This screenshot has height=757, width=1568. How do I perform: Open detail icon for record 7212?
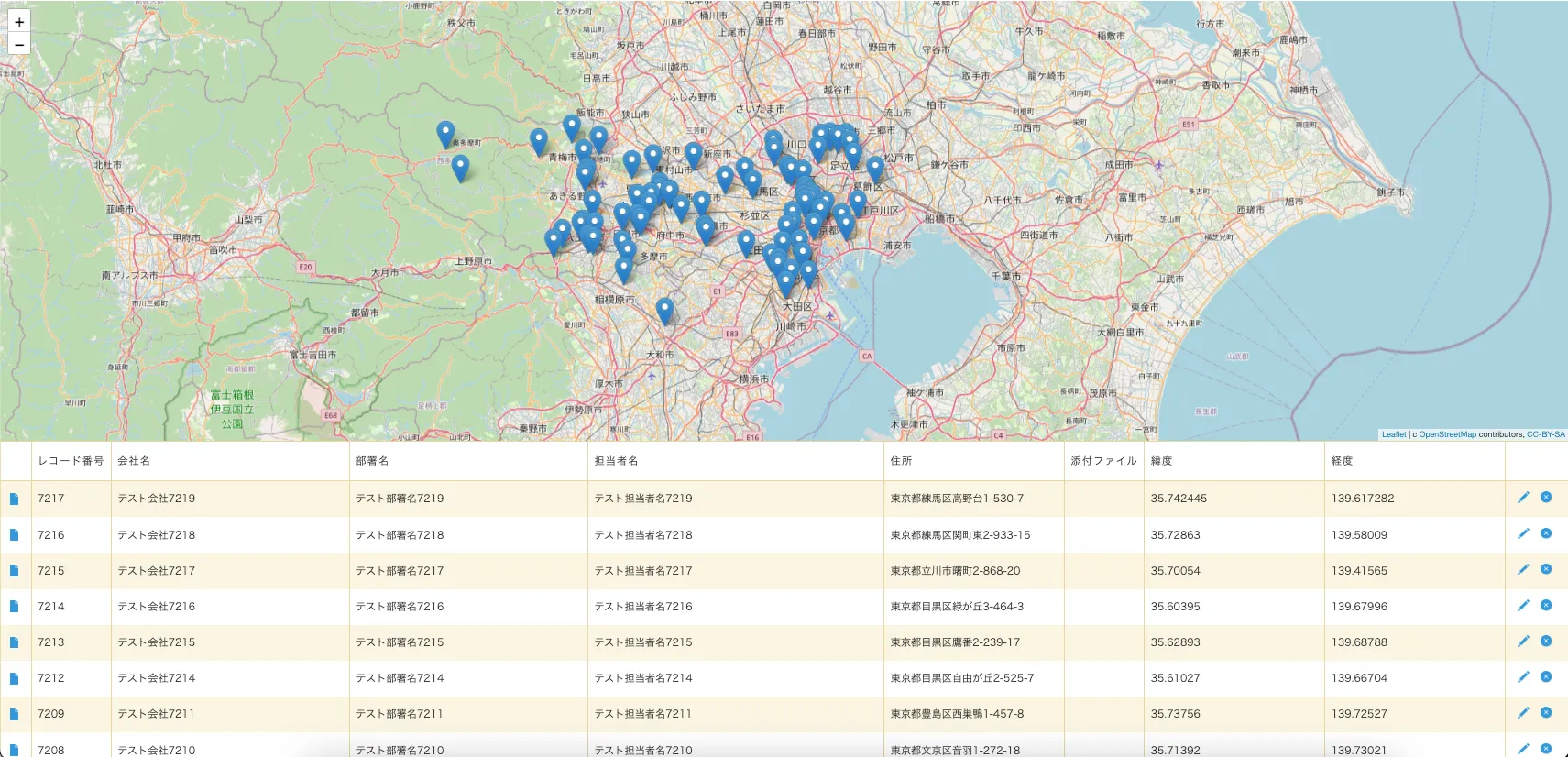(x=15, y=678)
